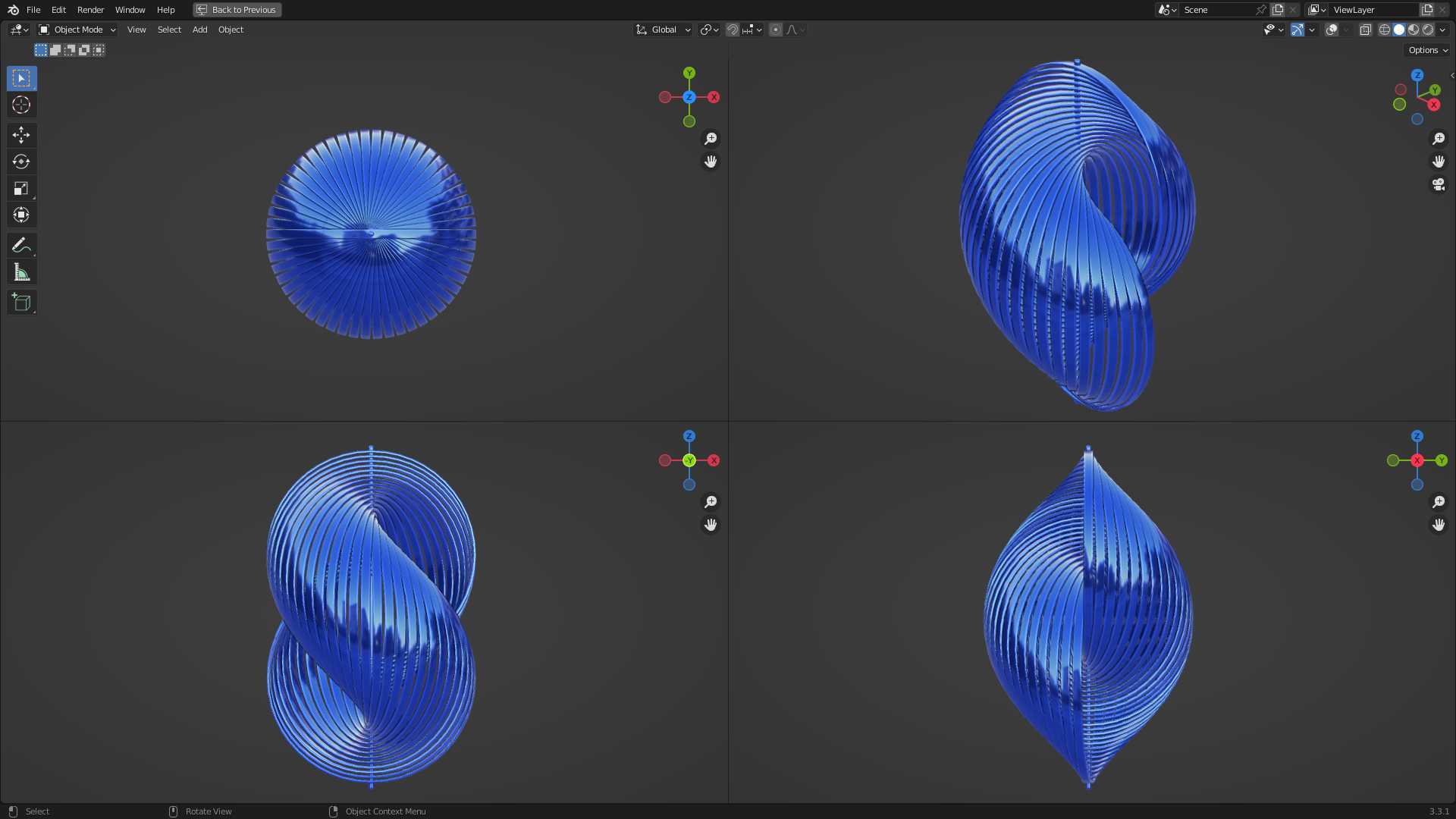Click pan hand icon in bottom-right viewport
The width and height of the screenshot is (1456, 819).
pyautogui.click(x=1439, y=525)
